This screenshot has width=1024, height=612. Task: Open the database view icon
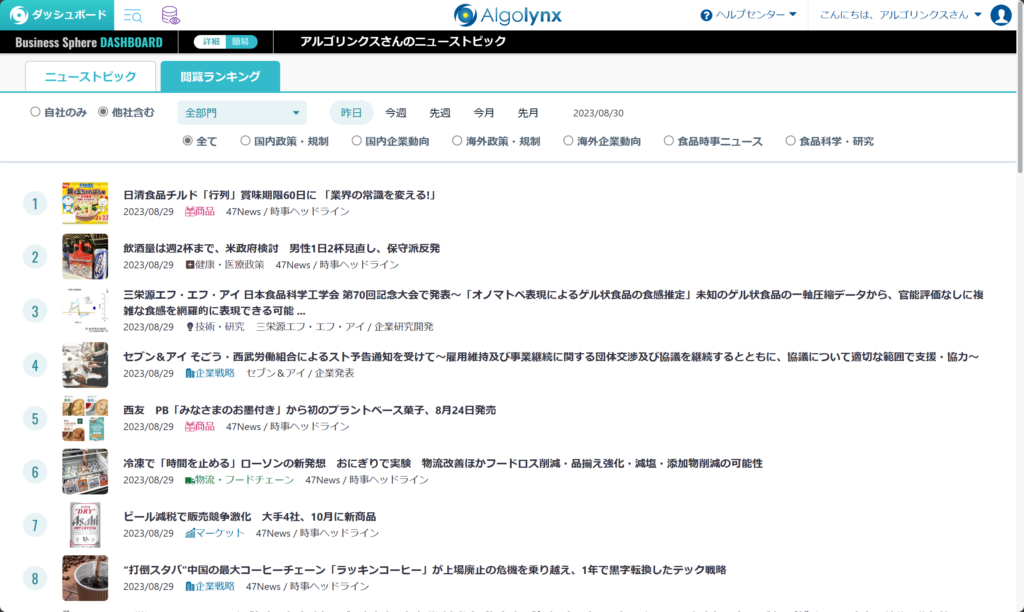pos(170,15)
